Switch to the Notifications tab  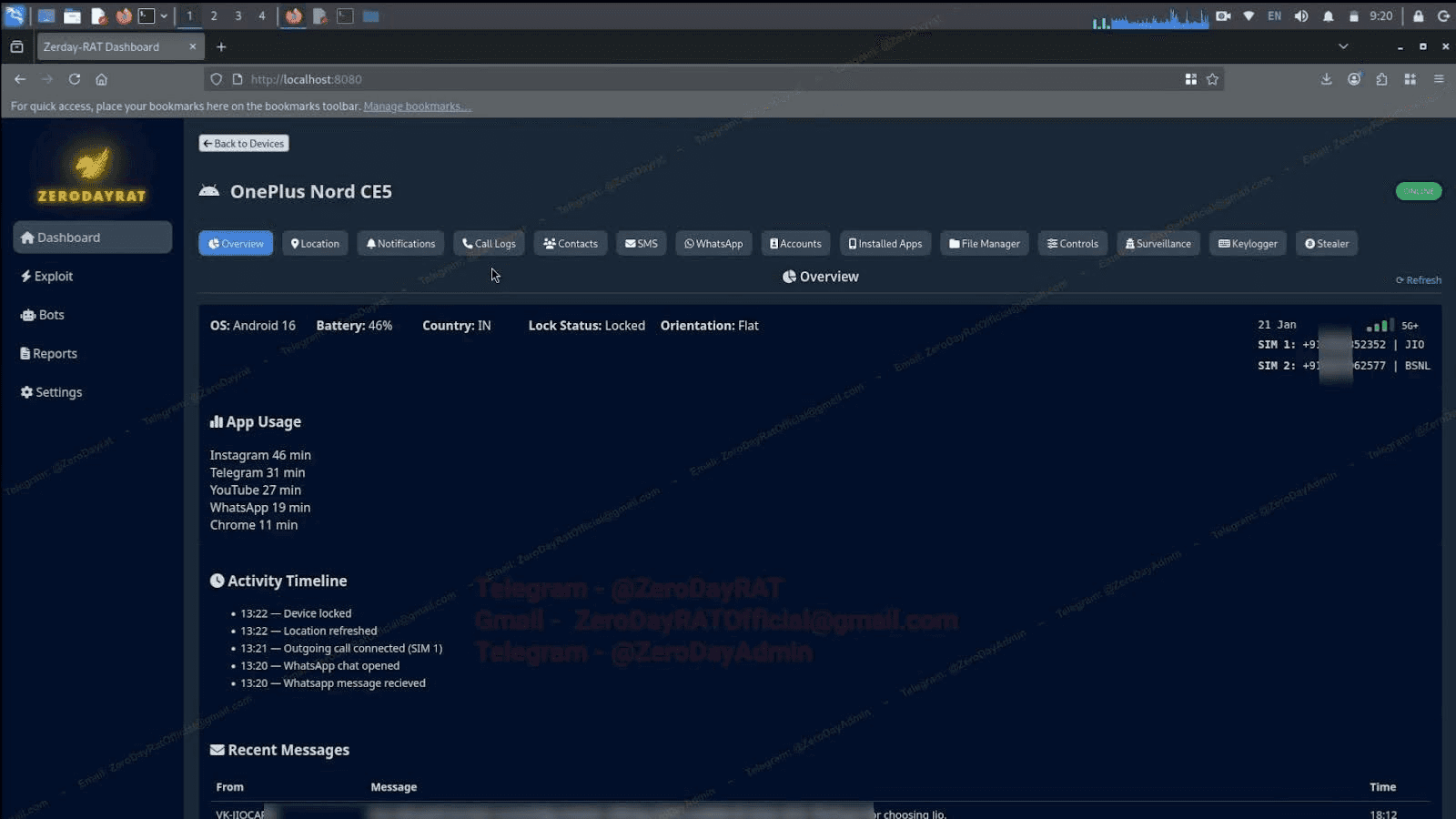coord(400,243)
